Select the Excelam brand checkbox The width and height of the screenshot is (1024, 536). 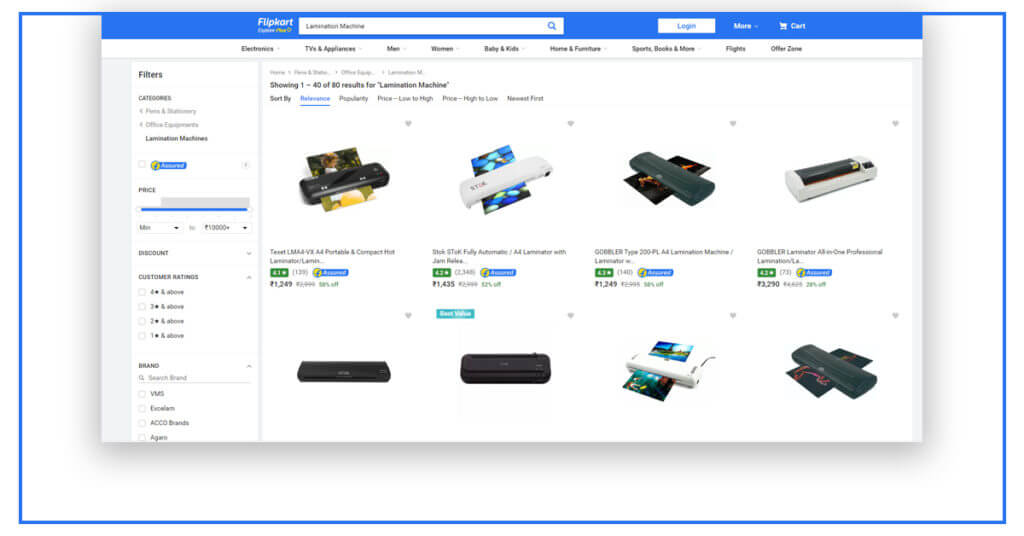tap(142, 409)
